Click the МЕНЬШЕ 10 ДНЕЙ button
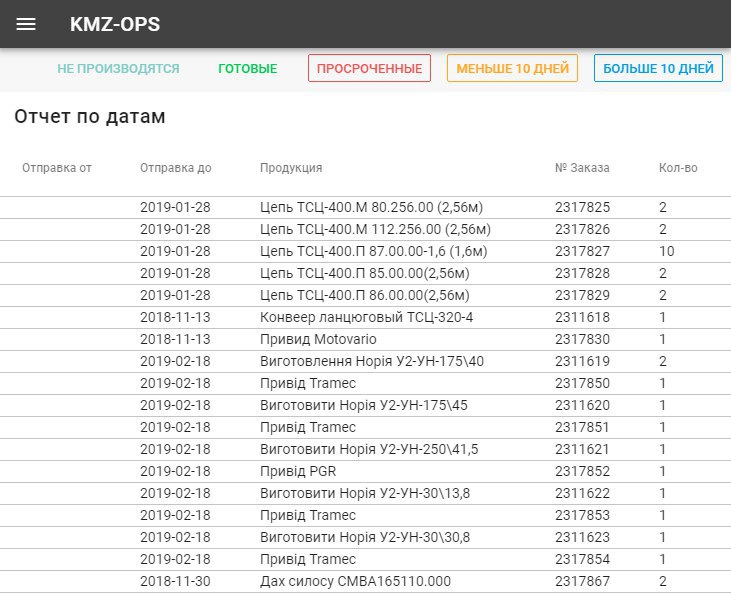The image size is (731, 595). click(x=512, y=68)
